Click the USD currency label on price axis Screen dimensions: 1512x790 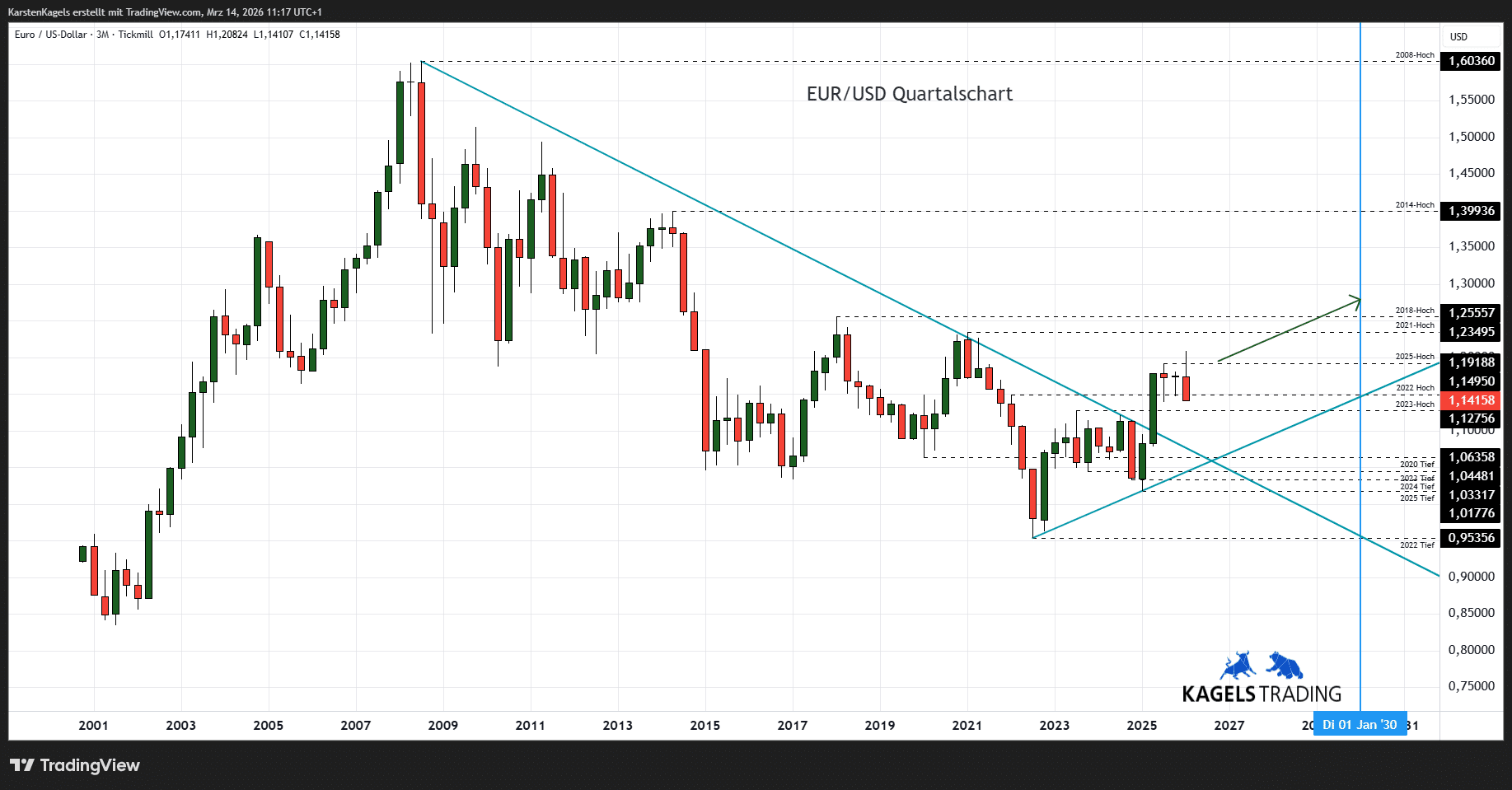1458,37
